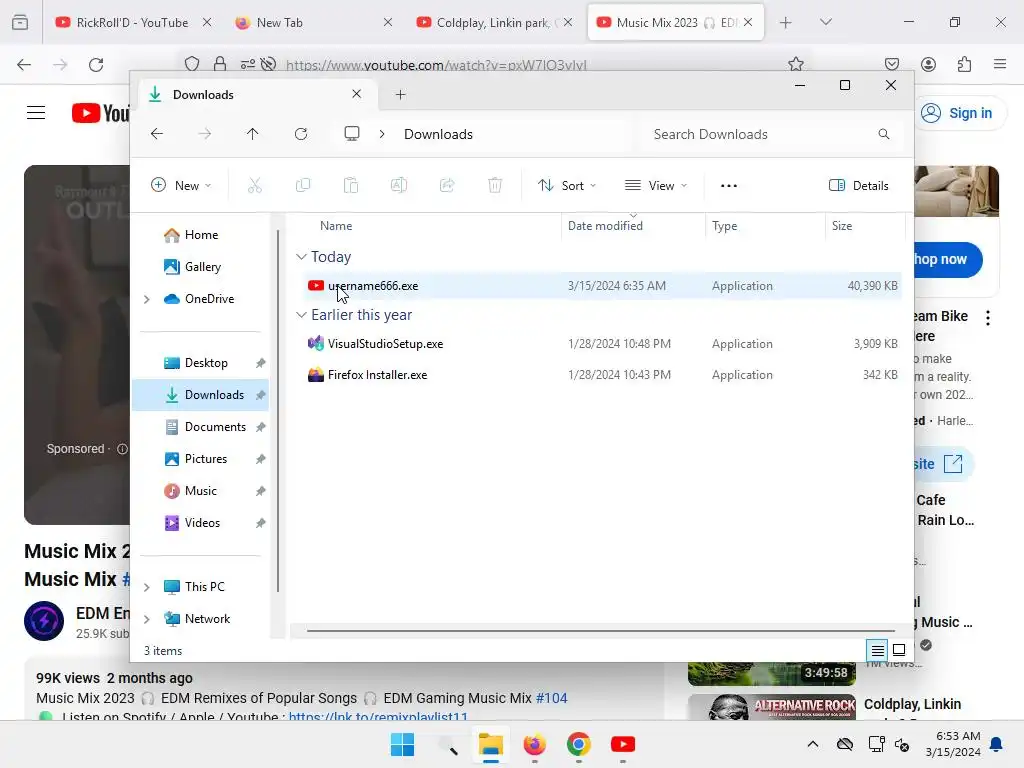Go back in Firefox browser
Screen dimensions: 1024x768
(24, 65)
